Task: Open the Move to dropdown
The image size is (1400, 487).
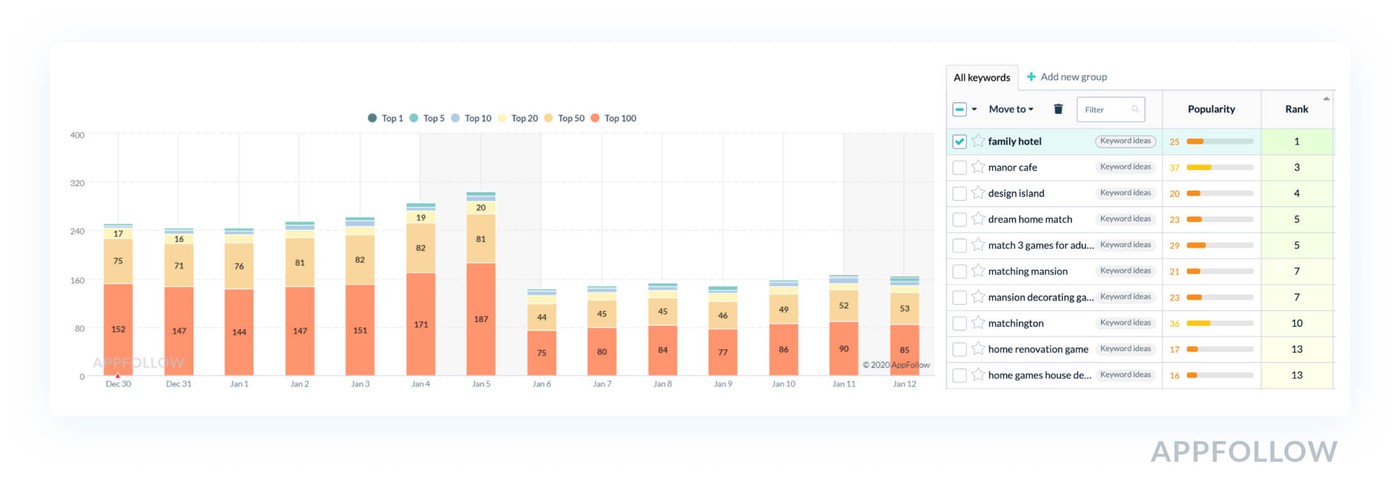Action: [x=1011, y=109]
